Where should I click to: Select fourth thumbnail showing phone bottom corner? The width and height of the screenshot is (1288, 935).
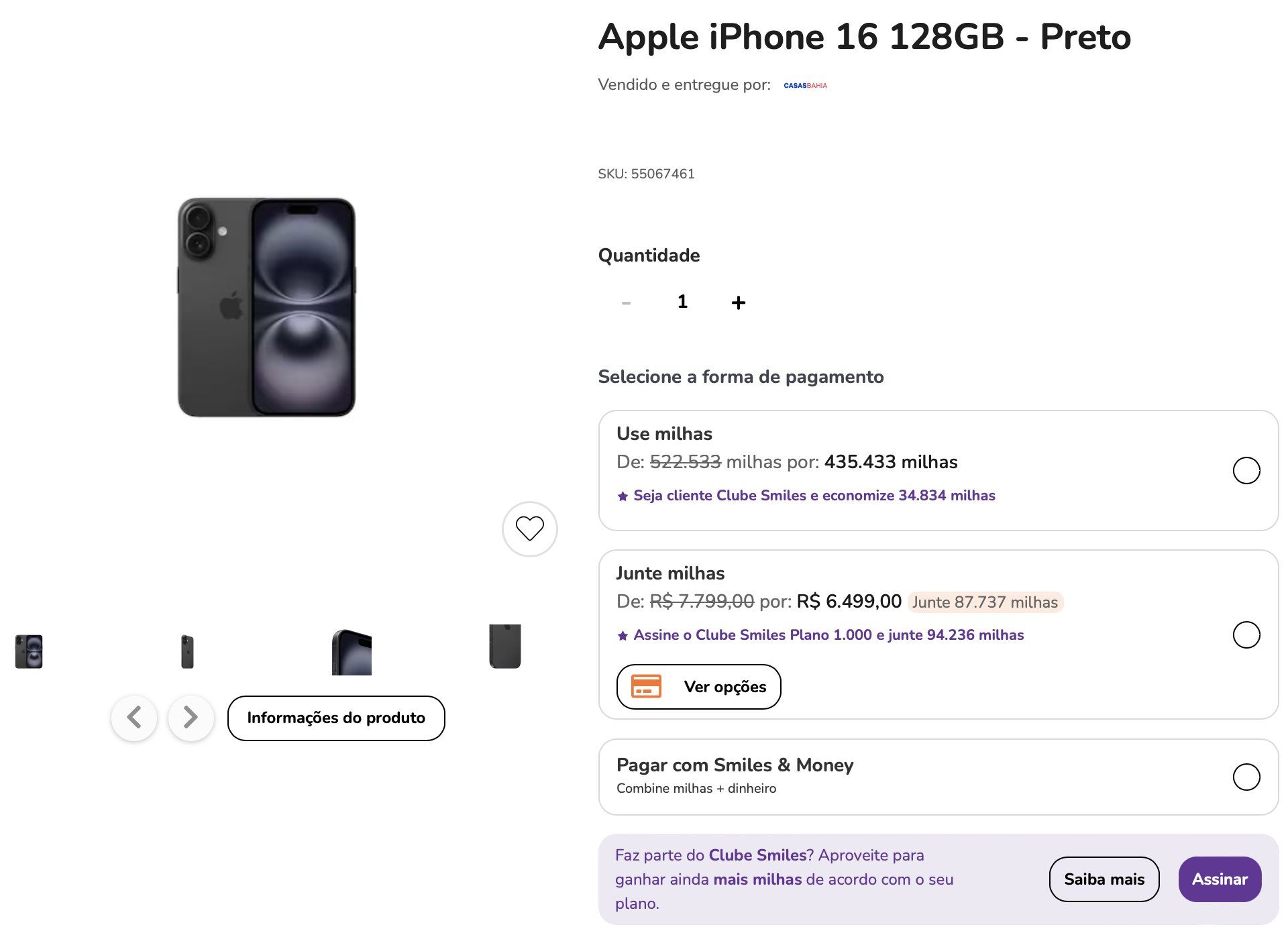coord(505,647)
